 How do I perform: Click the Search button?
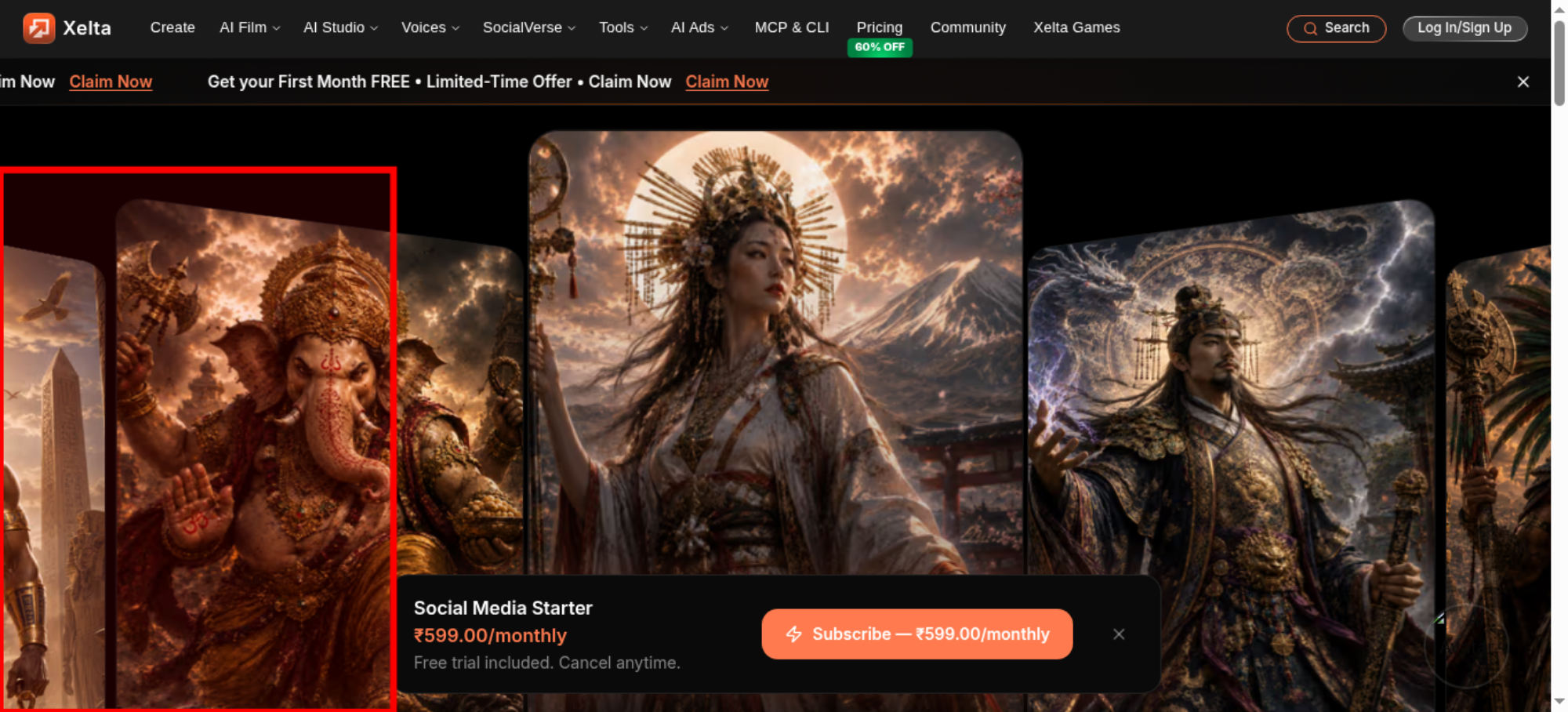click(x=1336, y=28)
